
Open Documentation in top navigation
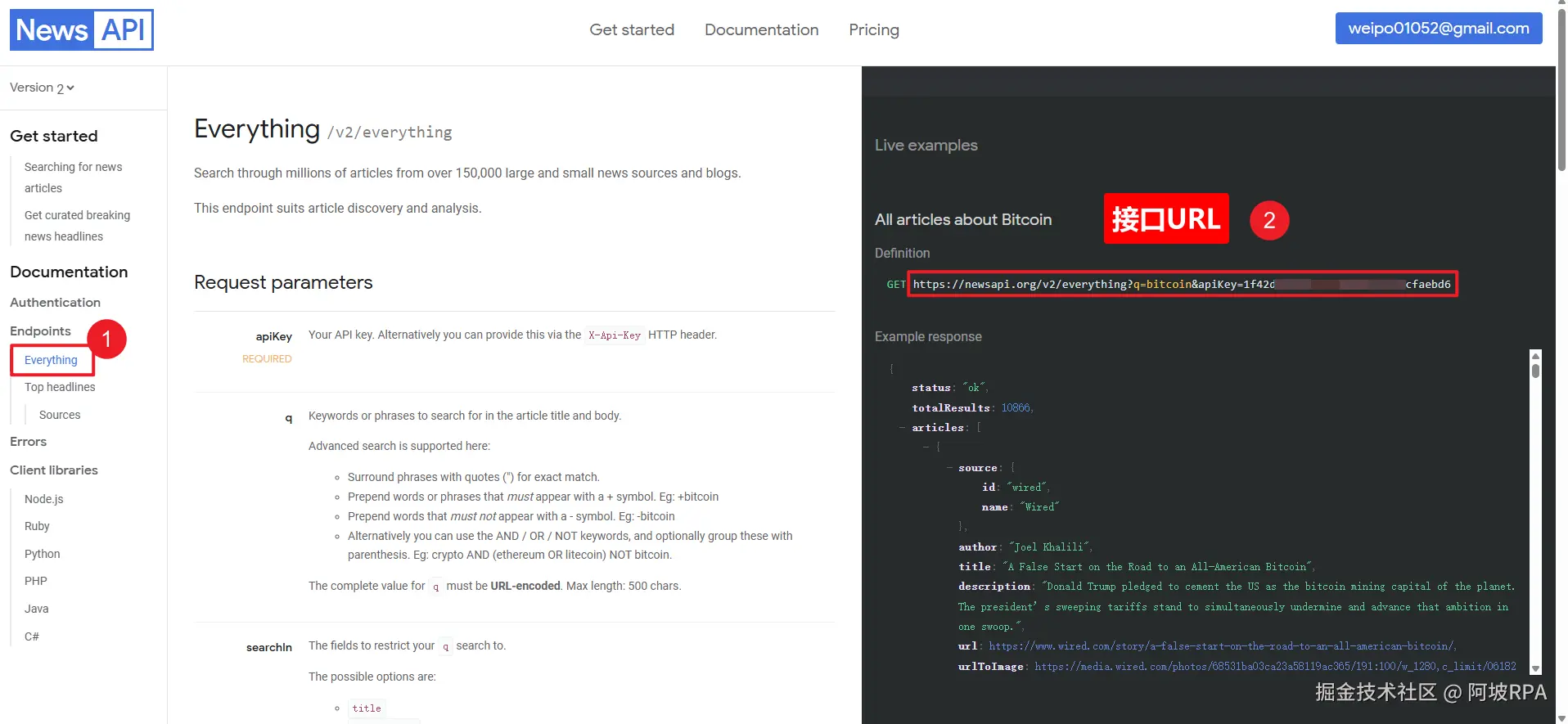[761, 30]
